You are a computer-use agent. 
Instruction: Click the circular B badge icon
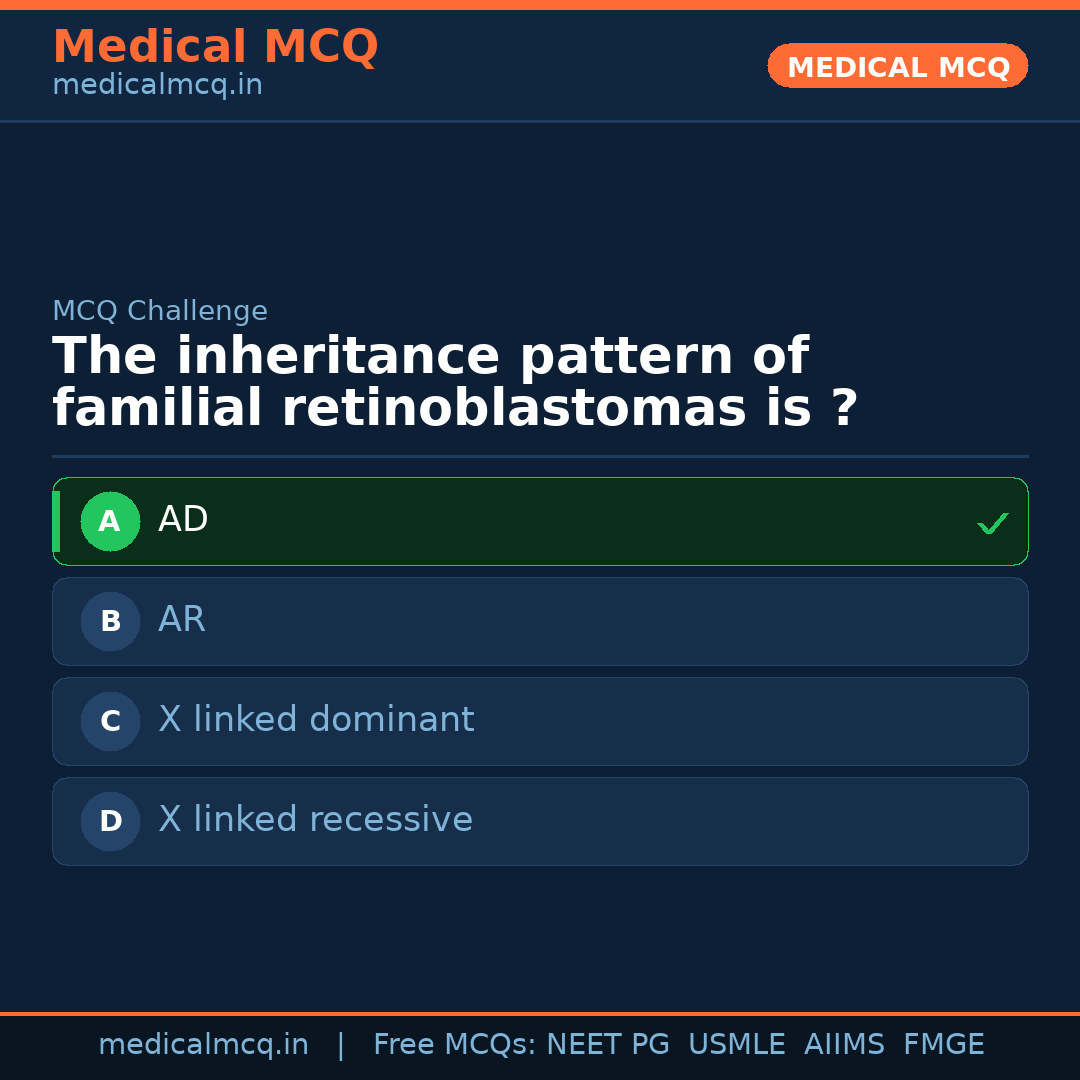point(110,621)
